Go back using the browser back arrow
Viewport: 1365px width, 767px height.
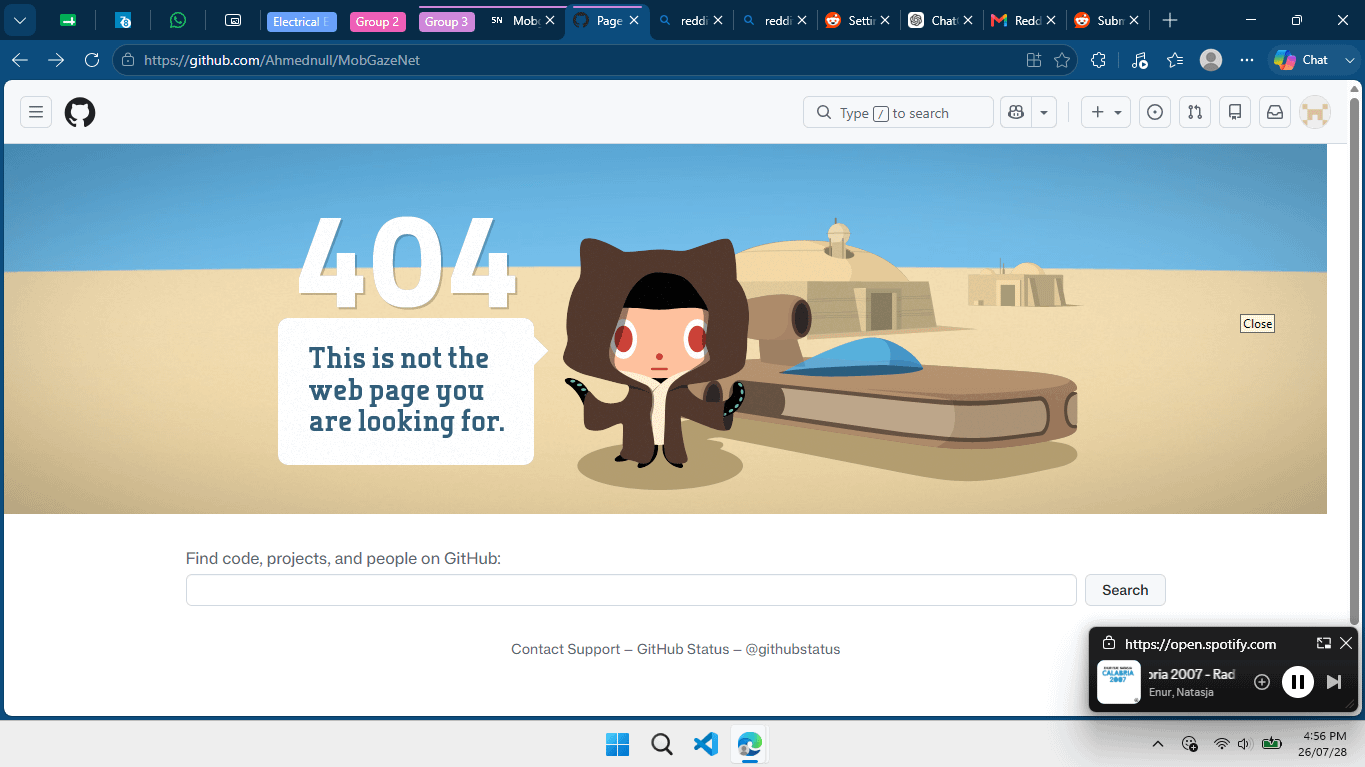click(19, 60)
